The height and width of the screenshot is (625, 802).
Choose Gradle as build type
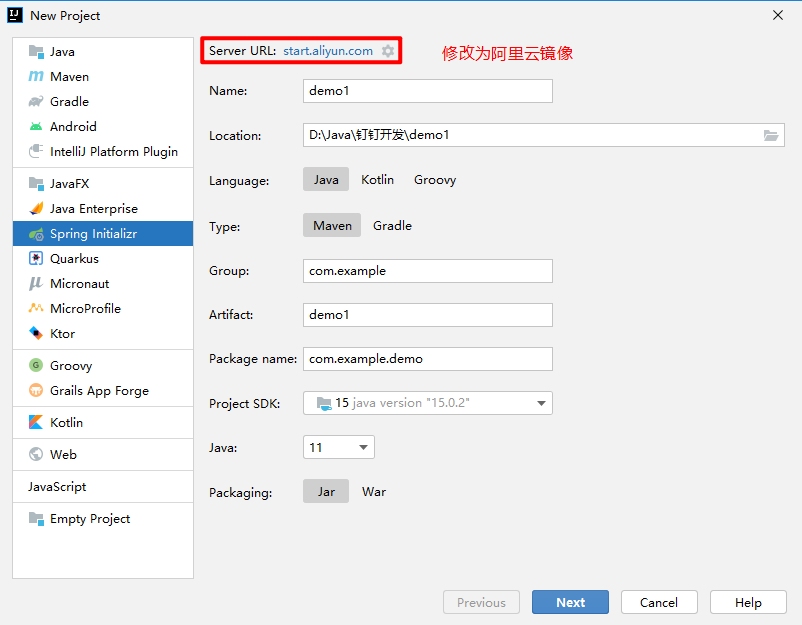392,226
